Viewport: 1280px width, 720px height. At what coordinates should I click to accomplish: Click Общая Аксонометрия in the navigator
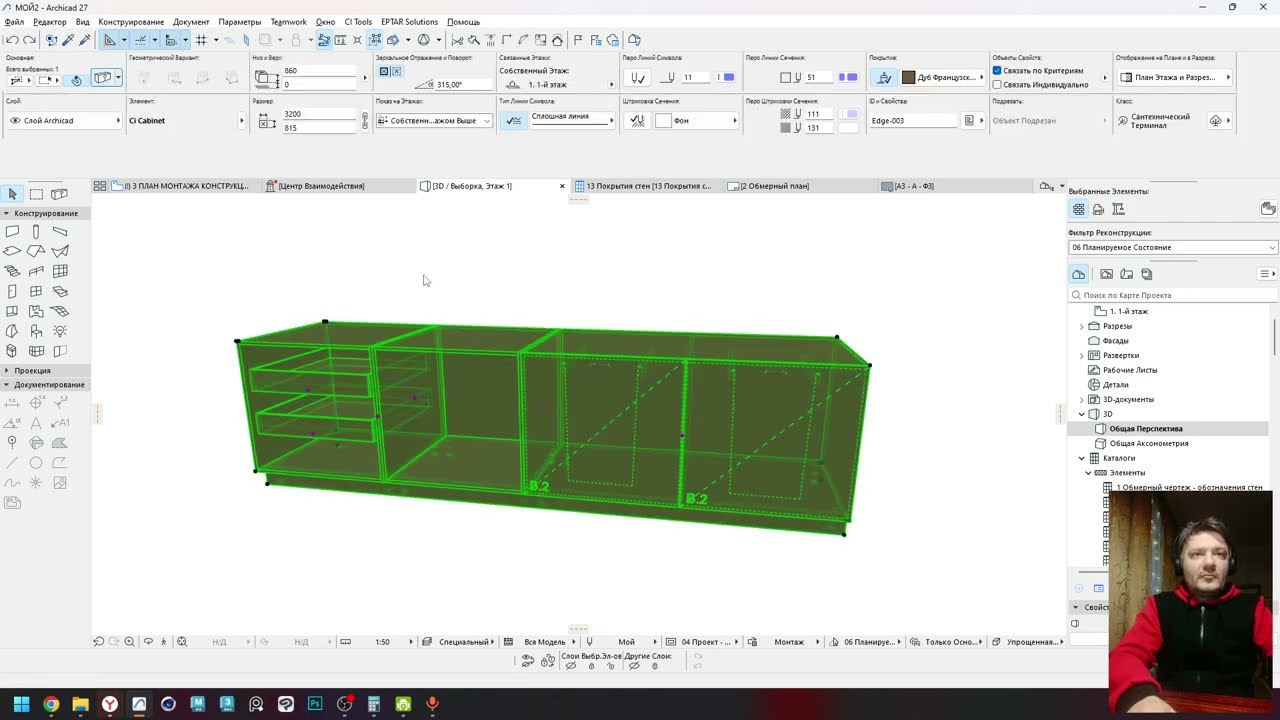[1149, 443]
